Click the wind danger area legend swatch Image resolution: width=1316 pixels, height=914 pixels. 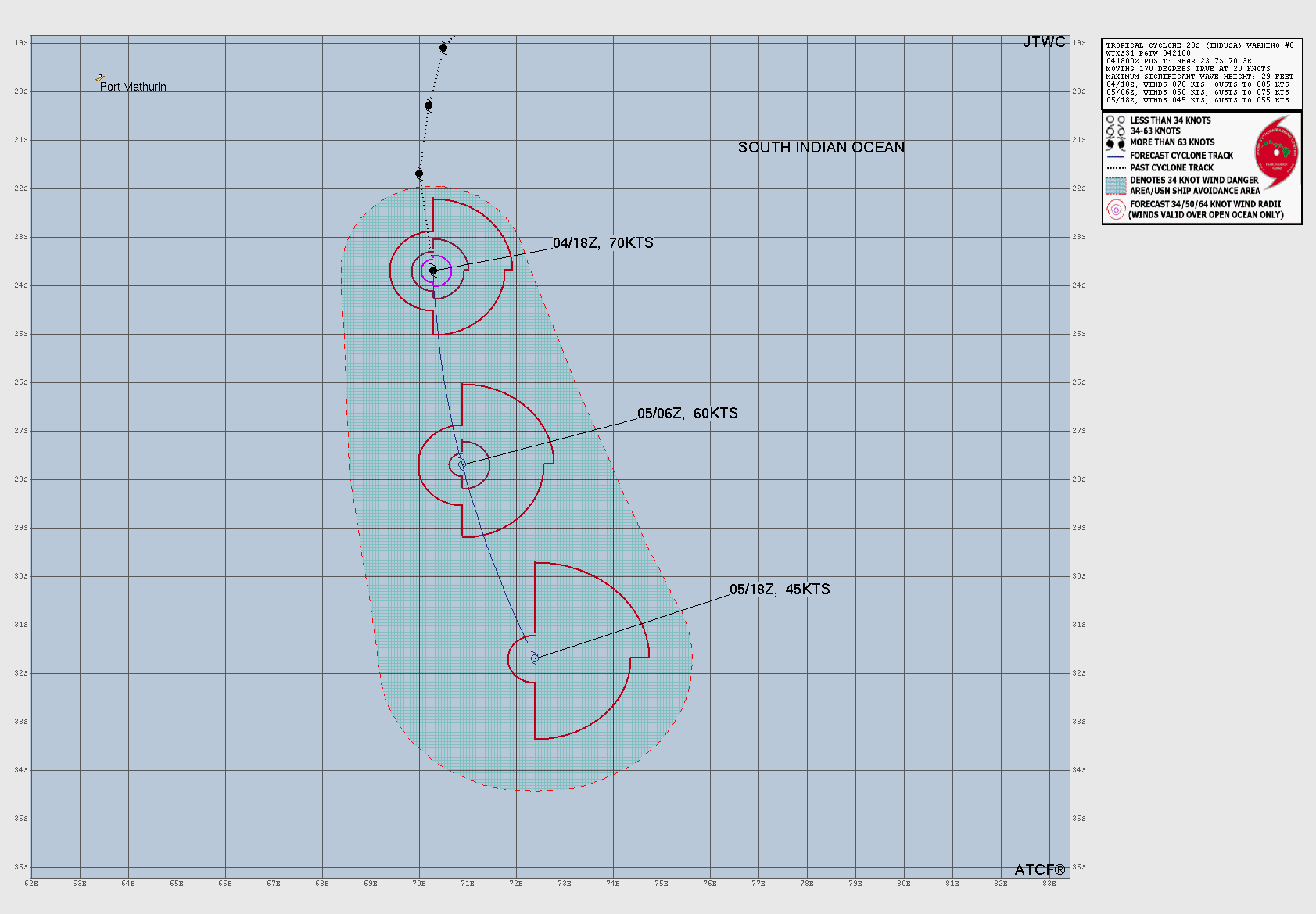pyautogui.click(x=1116, y=185)
